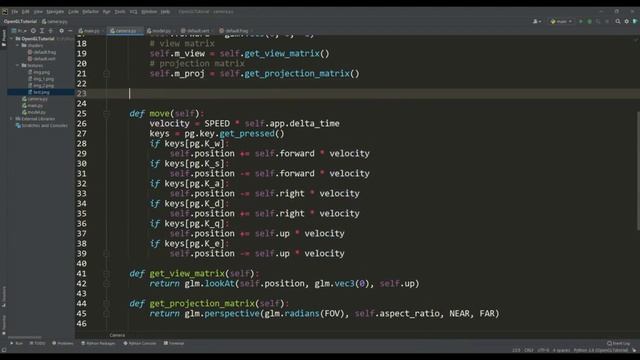Click the expand all icon in Project panel
640x360 pixels.
[42, 31]
